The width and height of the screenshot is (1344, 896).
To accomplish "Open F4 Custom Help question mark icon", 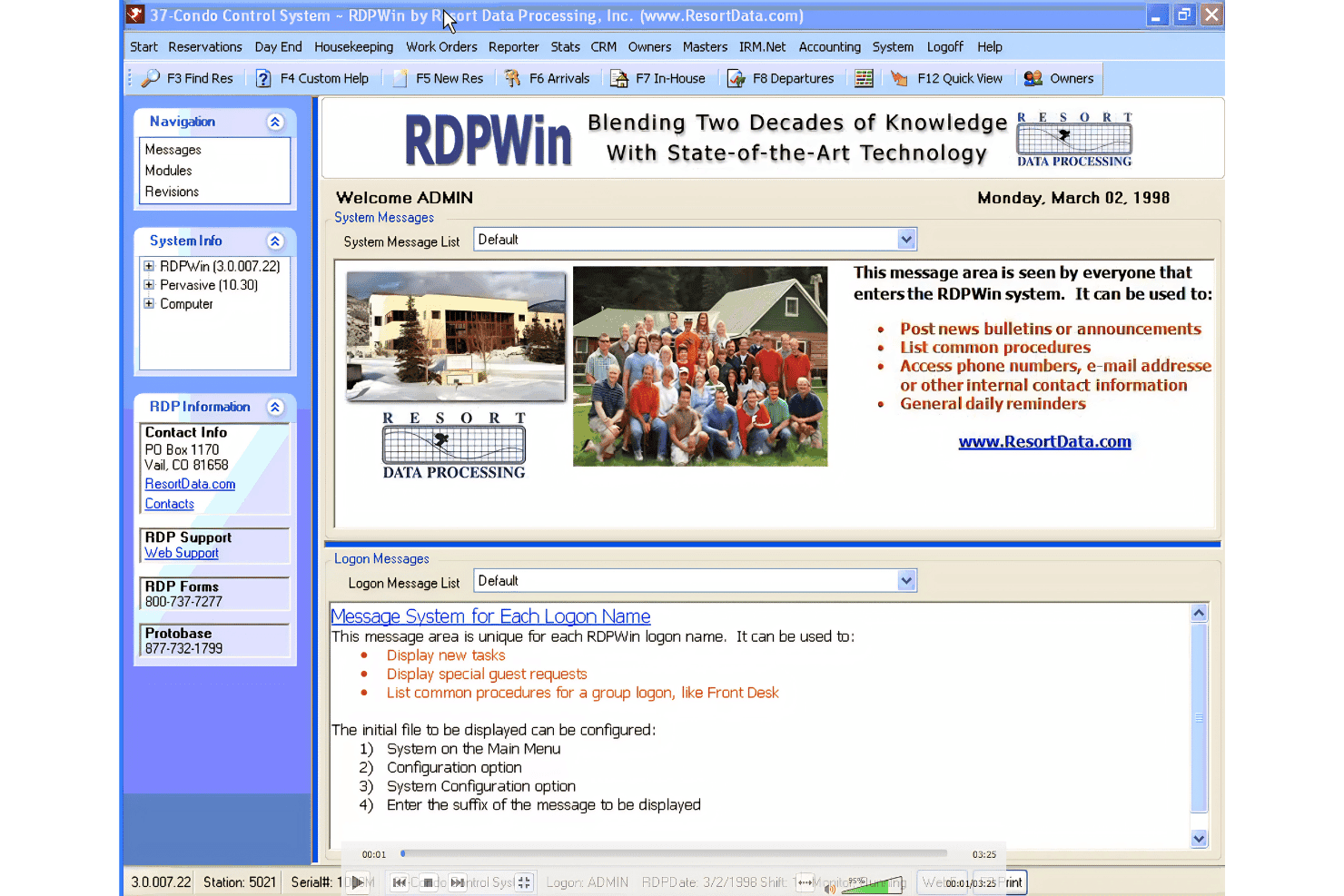I will click(x=263, y=79).
